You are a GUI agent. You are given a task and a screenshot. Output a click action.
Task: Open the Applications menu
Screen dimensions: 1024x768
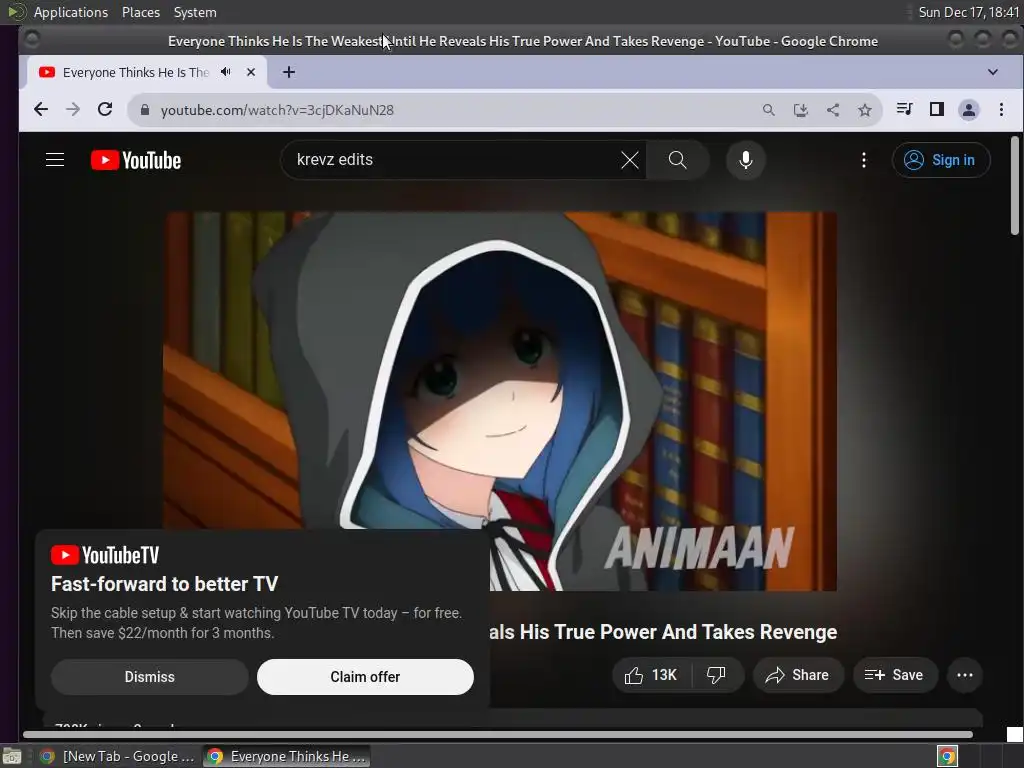pos(71,12)
